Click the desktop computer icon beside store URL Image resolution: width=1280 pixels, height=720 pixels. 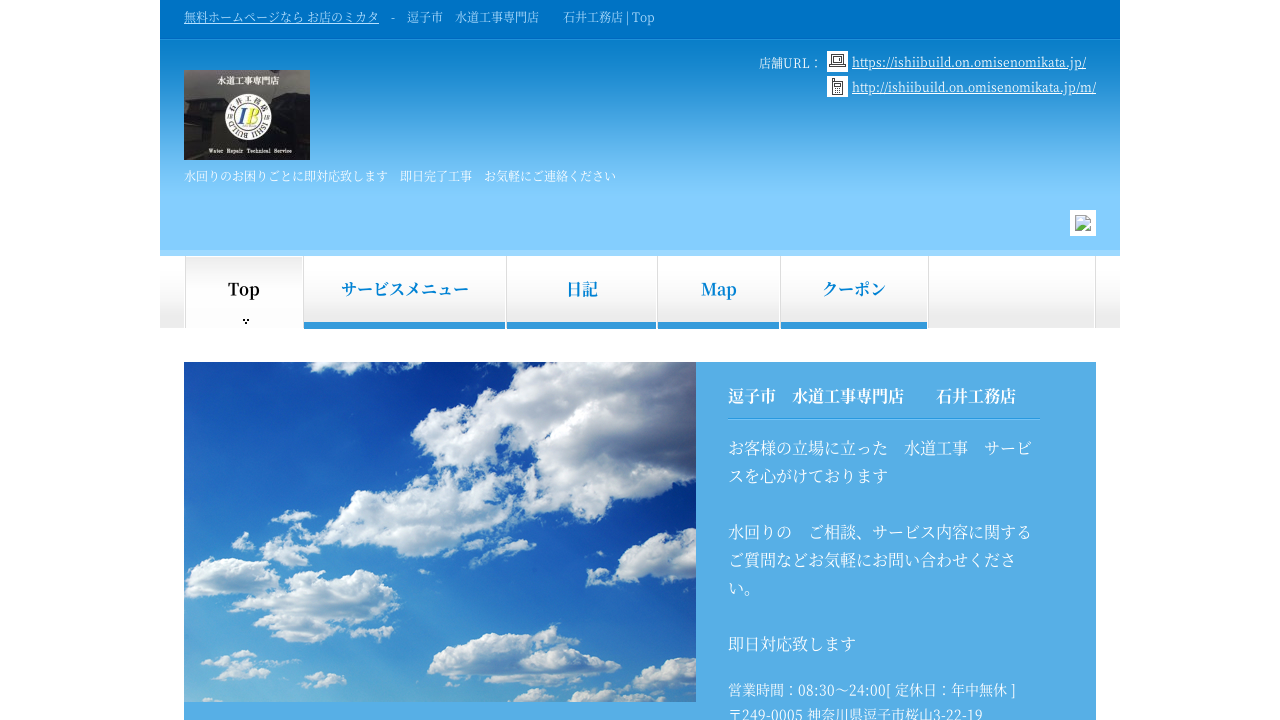pos(837,61)
